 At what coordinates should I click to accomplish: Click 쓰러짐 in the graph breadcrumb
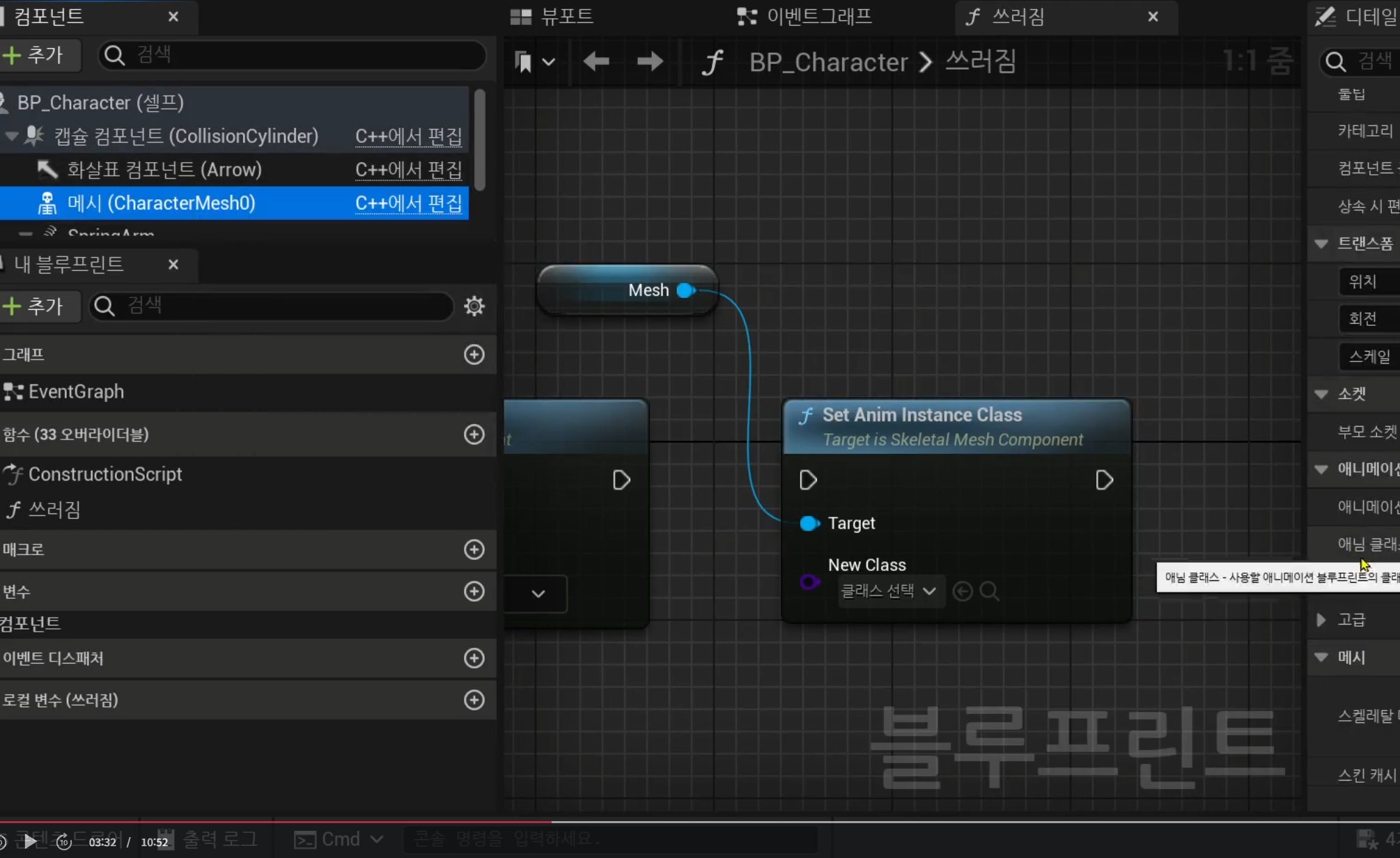pyautogui.click(x=981, y=62)
